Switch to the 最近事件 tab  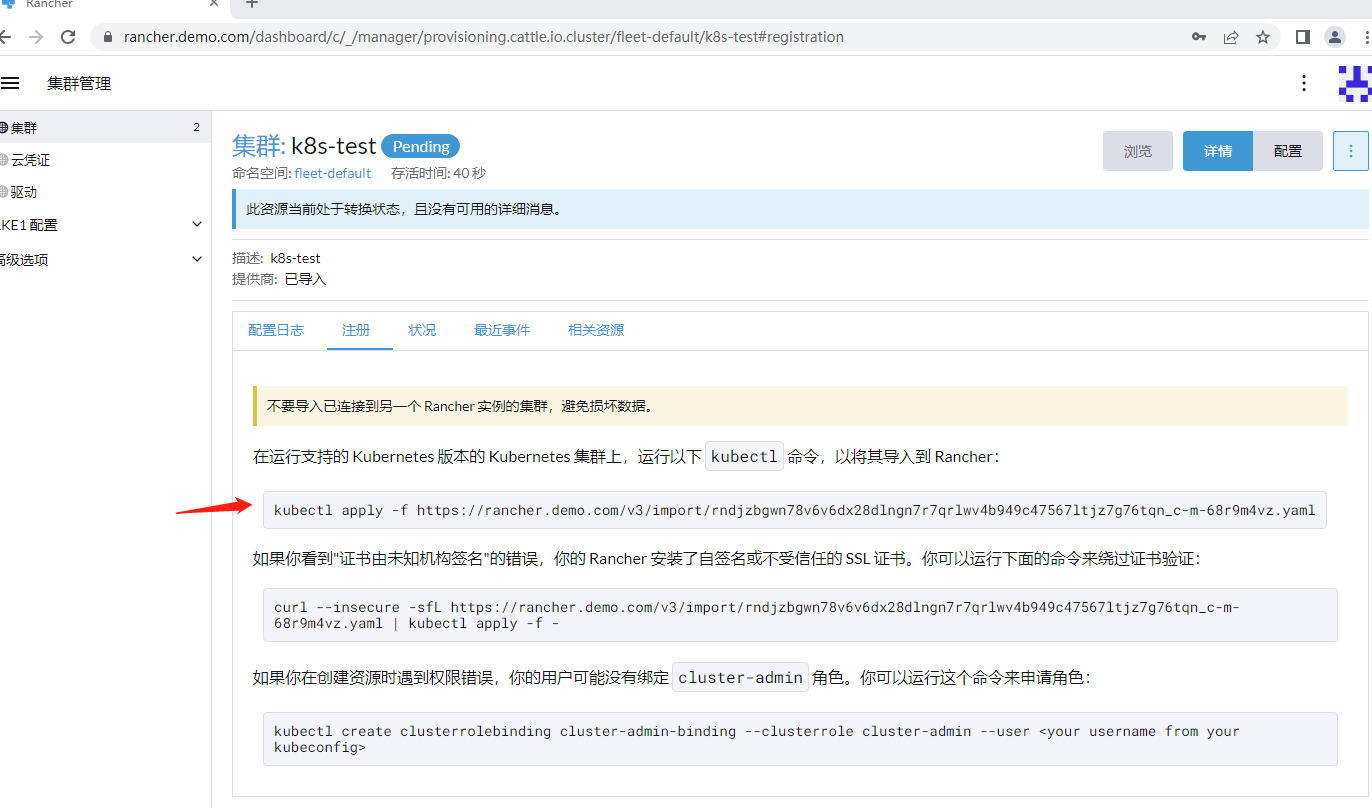coord(502,330)
